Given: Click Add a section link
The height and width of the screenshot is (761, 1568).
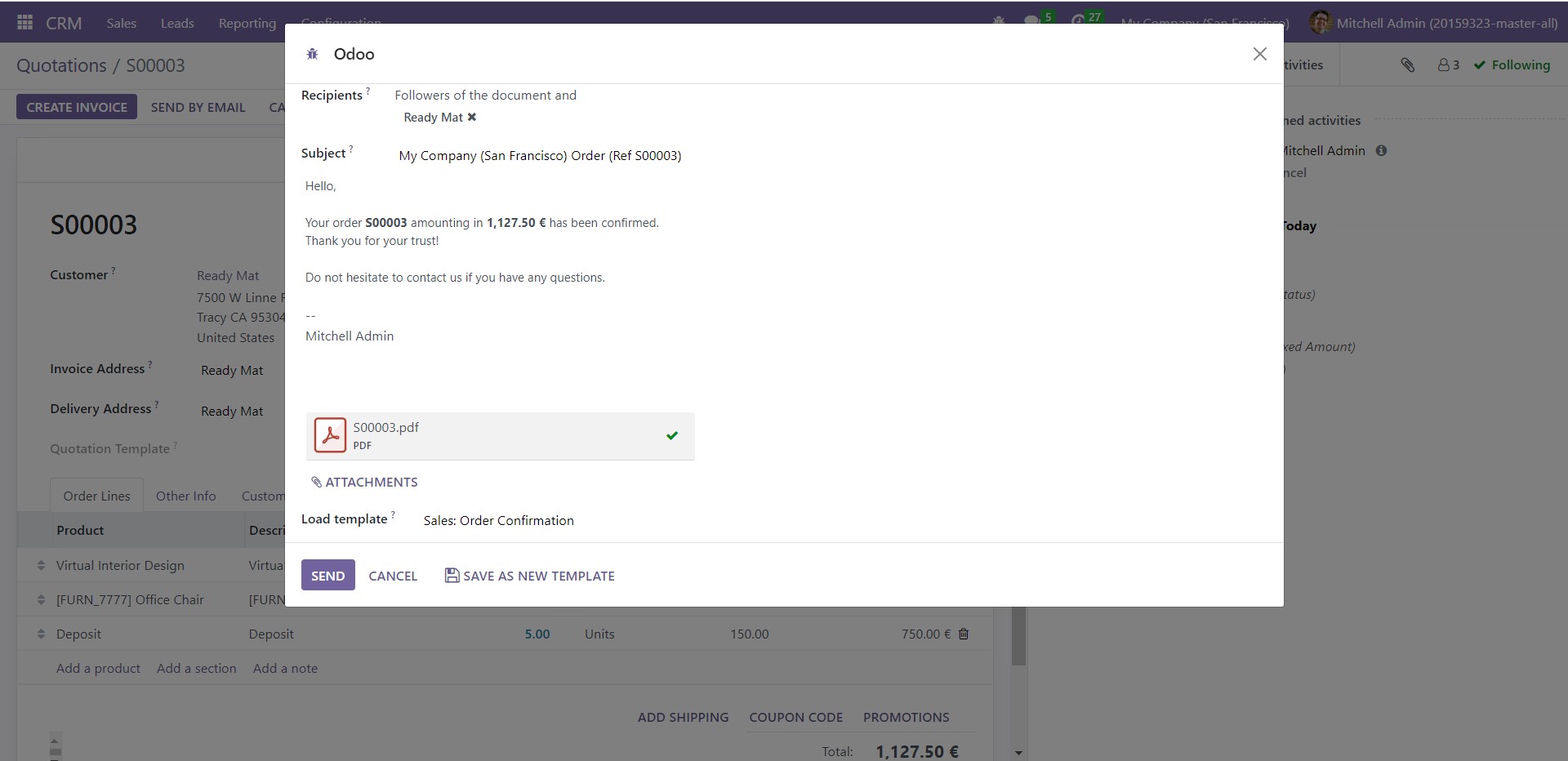Looking at the screenshot, I should 196,668.
